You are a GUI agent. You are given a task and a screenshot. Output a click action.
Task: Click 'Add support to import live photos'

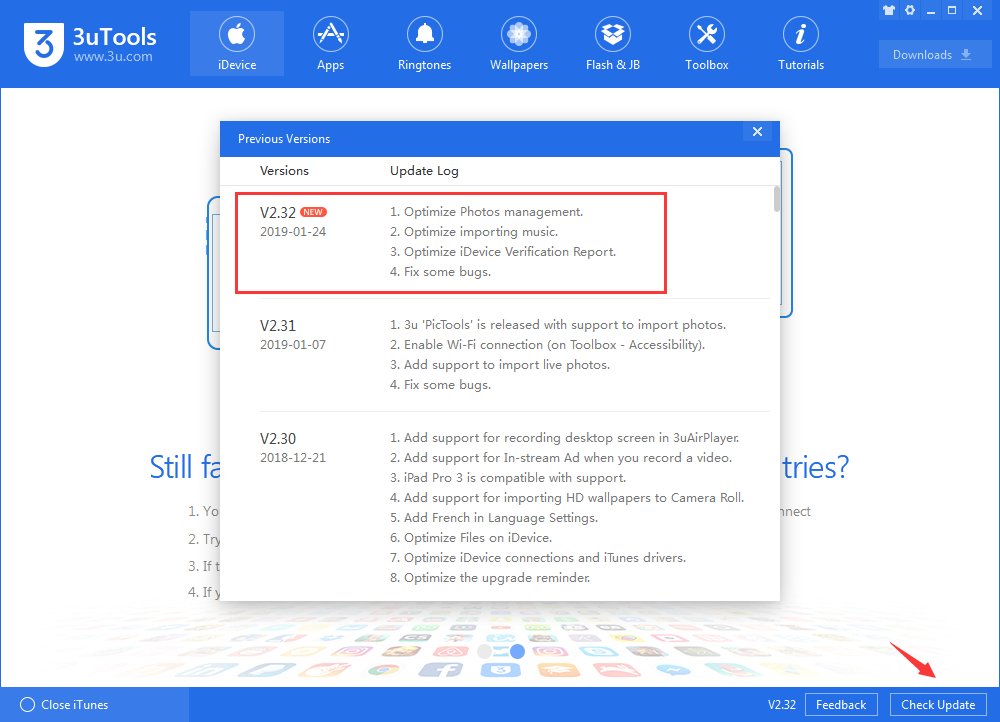(500, 365)
